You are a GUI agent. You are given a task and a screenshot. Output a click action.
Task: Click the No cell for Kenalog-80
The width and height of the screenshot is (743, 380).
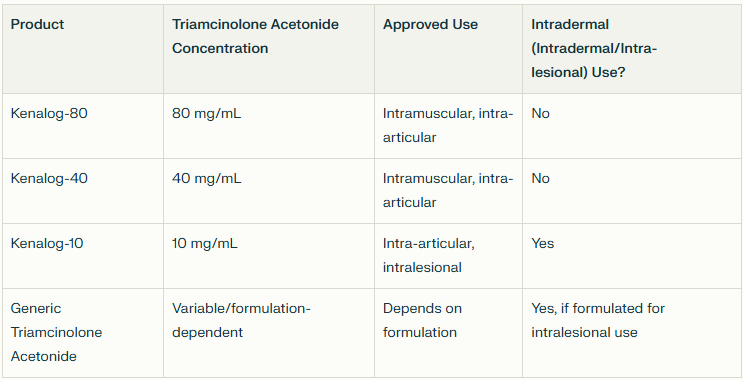click(x=632, y=126)
